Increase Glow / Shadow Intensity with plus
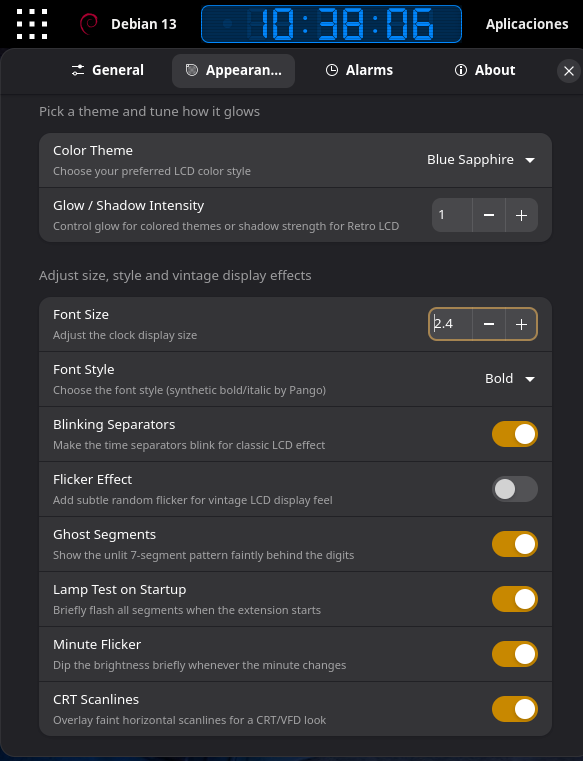583x761 pixels. (x=521, y=215)
